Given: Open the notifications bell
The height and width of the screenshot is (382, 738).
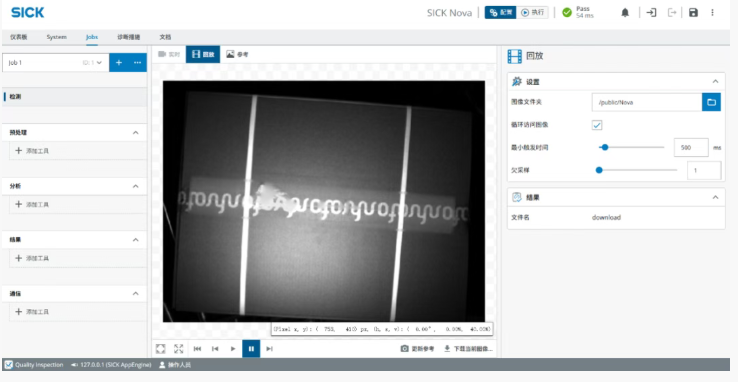Looking at the screenshot, I should pyautogui.click(x=625, y=13).
